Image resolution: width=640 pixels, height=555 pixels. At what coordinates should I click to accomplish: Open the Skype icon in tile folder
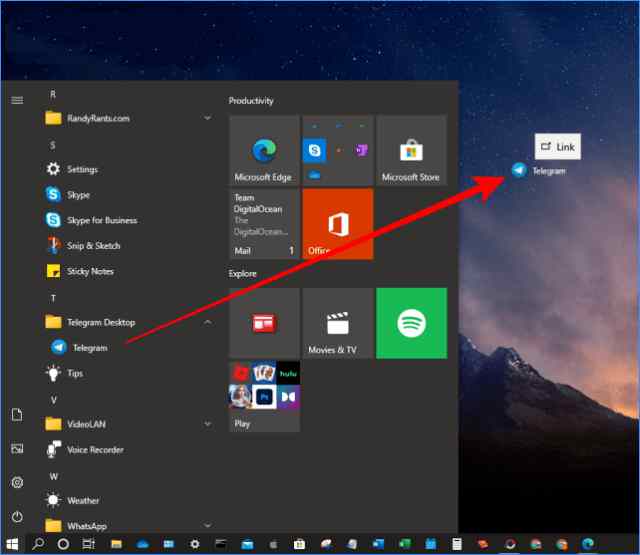(314, 151)
